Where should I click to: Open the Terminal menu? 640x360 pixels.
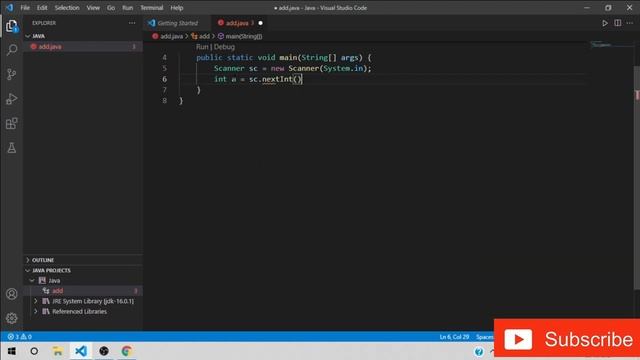pyautogui.click(x=152, y=8)
